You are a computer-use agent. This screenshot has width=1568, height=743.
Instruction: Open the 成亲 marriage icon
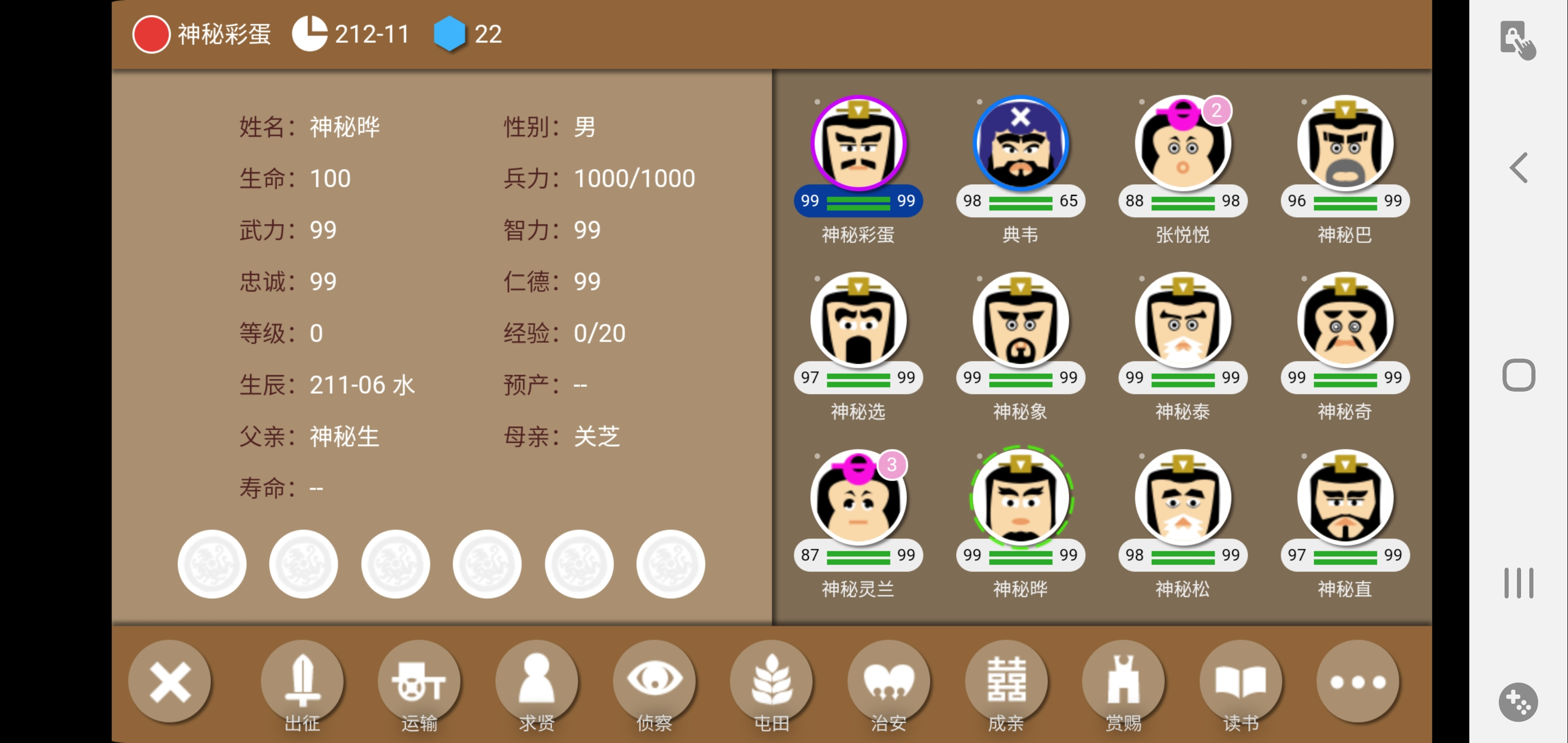1006,682
